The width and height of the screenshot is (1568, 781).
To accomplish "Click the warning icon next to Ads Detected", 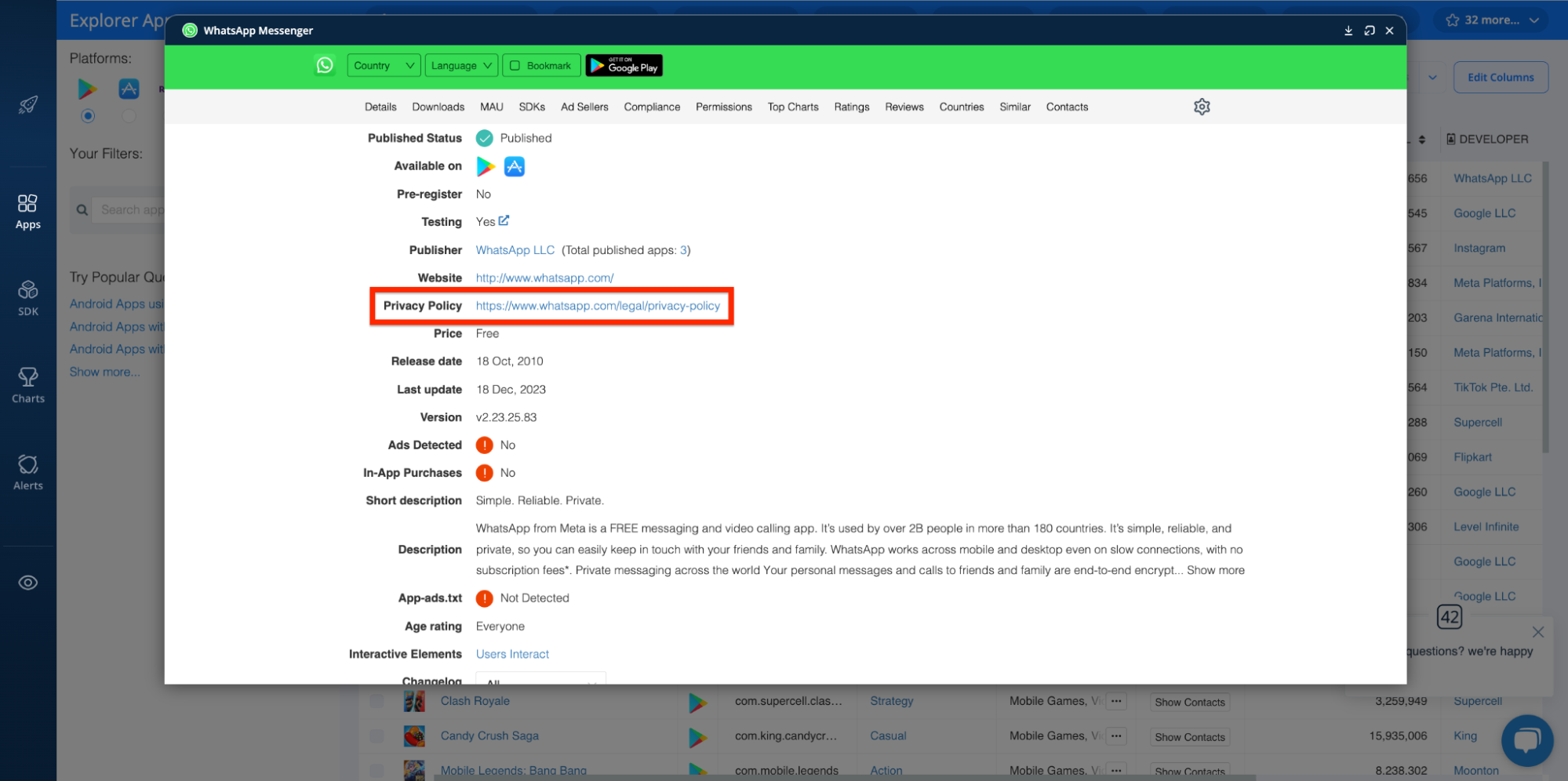I will 485,445.
